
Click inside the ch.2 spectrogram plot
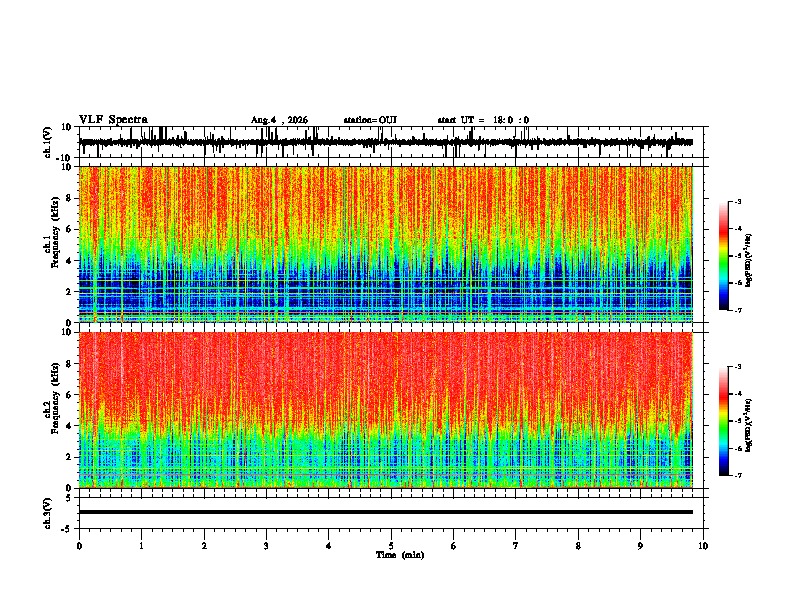386,410
